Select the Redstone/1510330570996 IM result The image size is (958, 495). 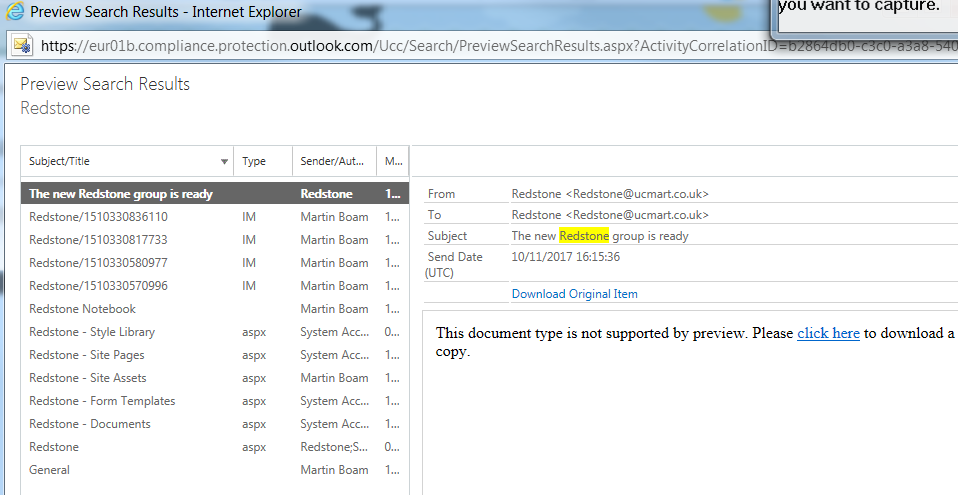pyautogui.click(x=98, y=286)
